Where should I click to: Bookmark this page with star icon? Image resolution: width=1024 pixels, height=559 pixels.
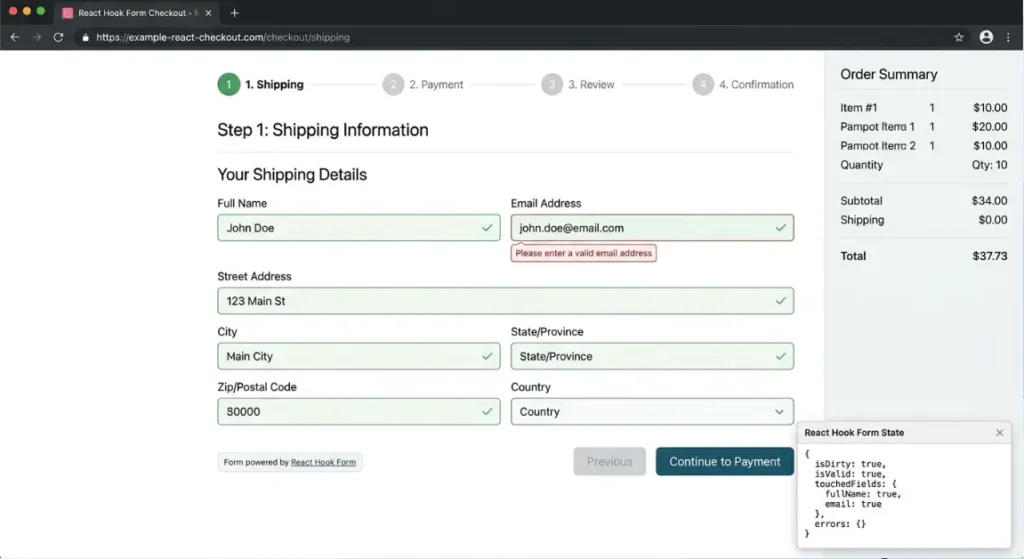click(x=959, y=37)
